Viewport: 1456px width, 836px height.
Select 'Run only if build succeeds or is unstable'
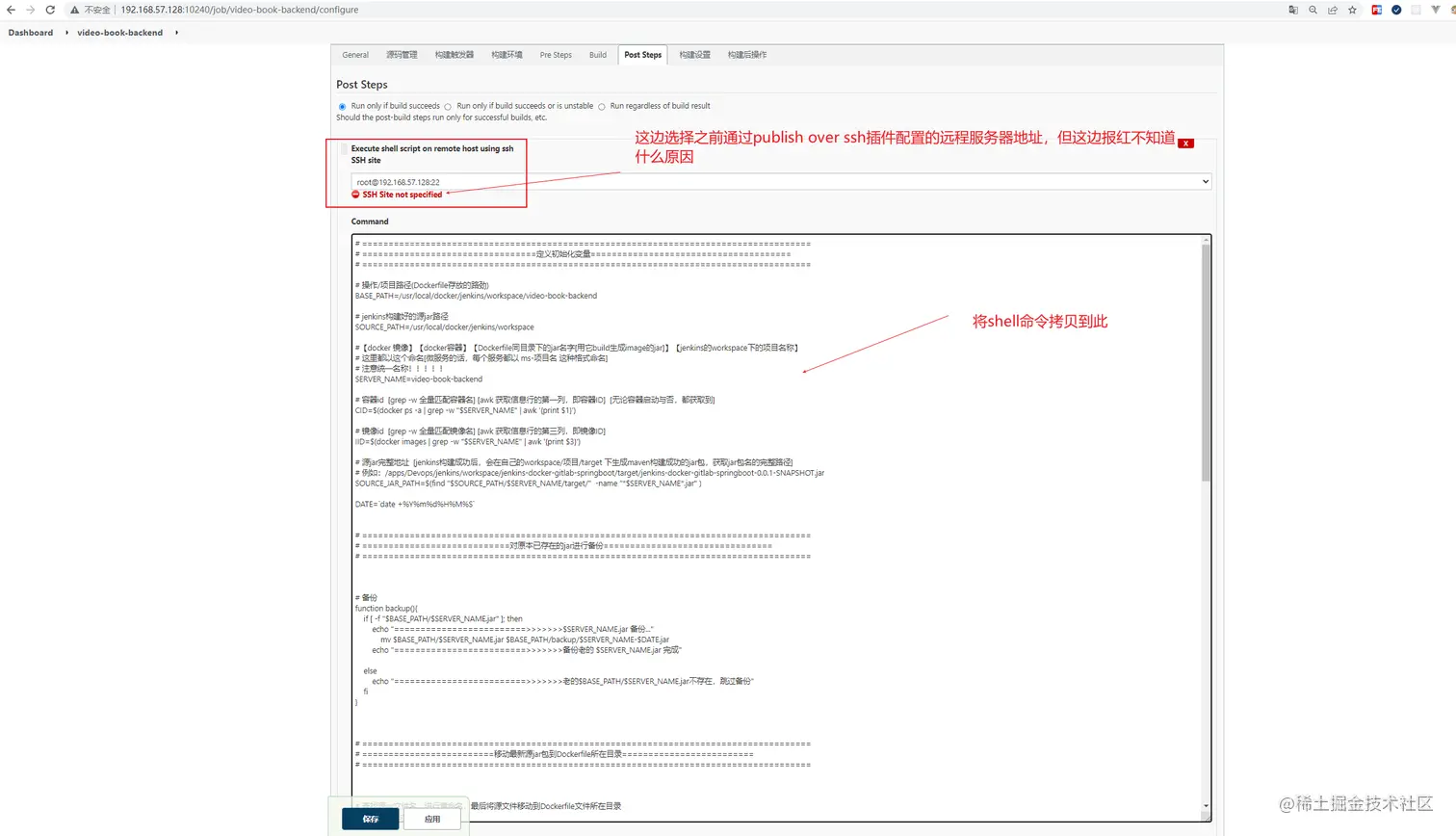pyautogui.click(x=448, y=107)
